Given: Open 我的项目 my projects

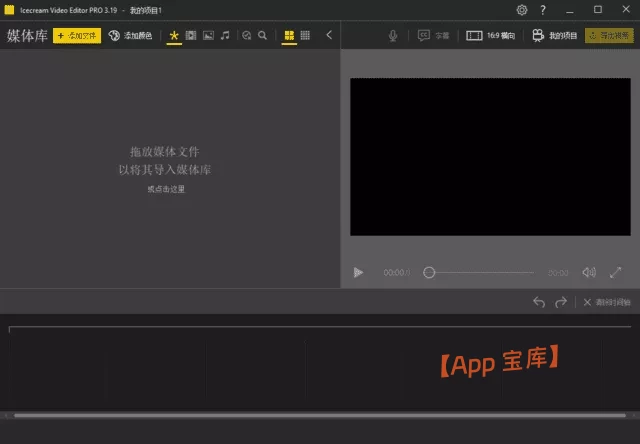Looking at the screenshot, I should [555, 36].
